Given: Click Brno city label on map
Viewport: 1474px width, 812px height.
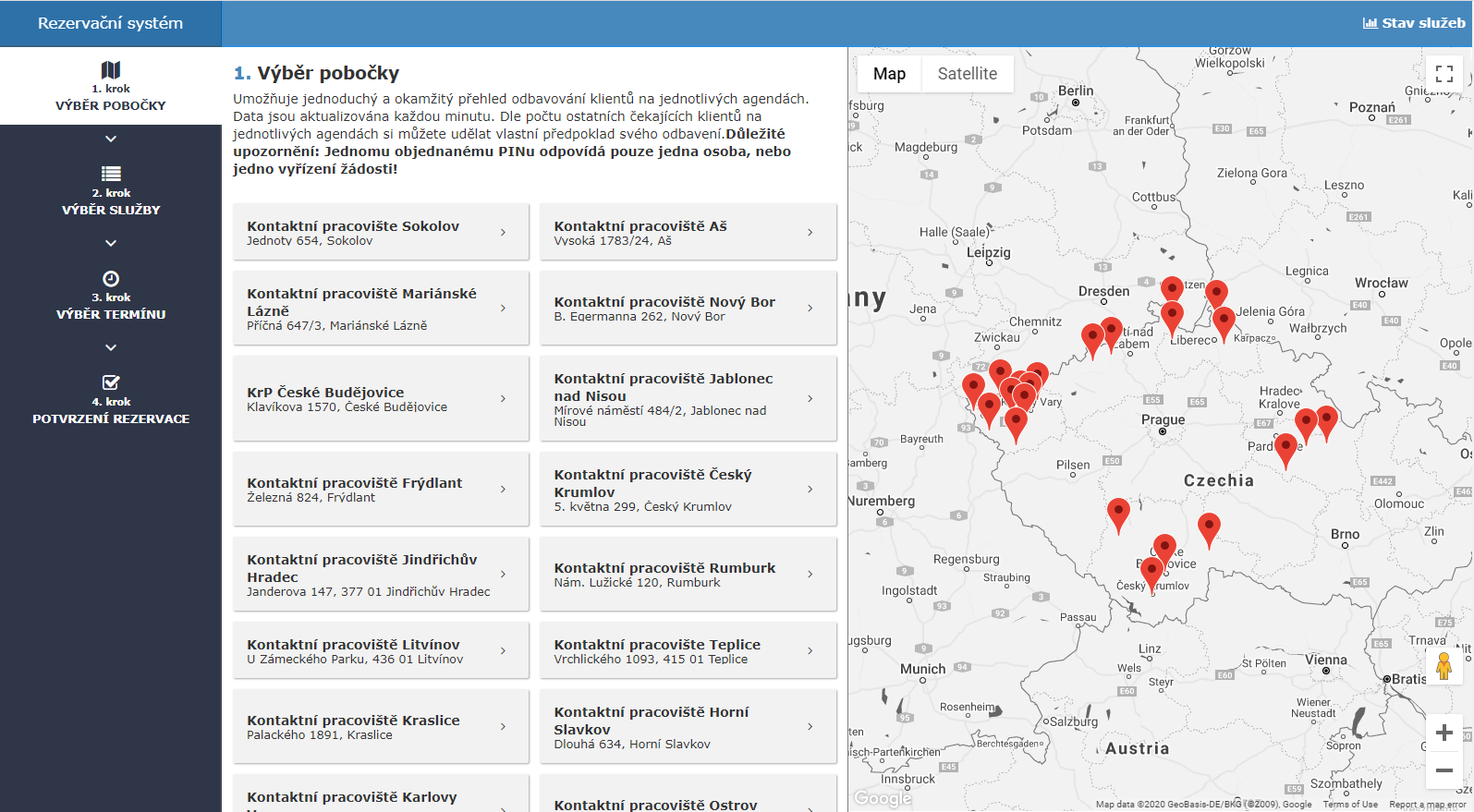Looking at the screenshot, I should pyautogui.click(x=1345, y=534).
